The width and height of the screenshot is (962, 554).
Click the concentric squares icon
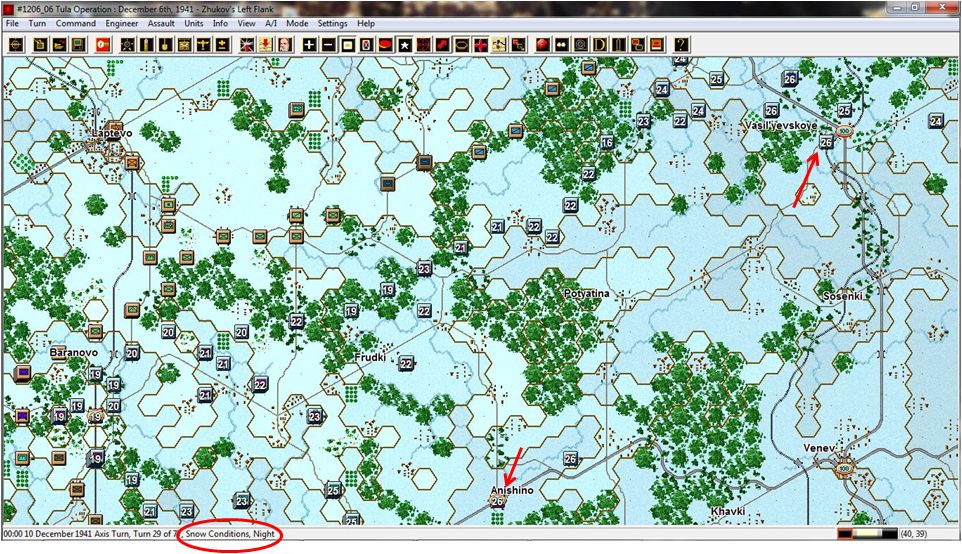coord(580,45)
